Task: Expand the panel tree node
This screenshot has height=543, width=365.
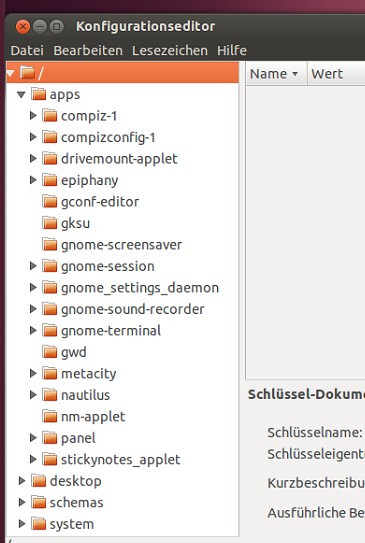Action: (x=33, y=438)
